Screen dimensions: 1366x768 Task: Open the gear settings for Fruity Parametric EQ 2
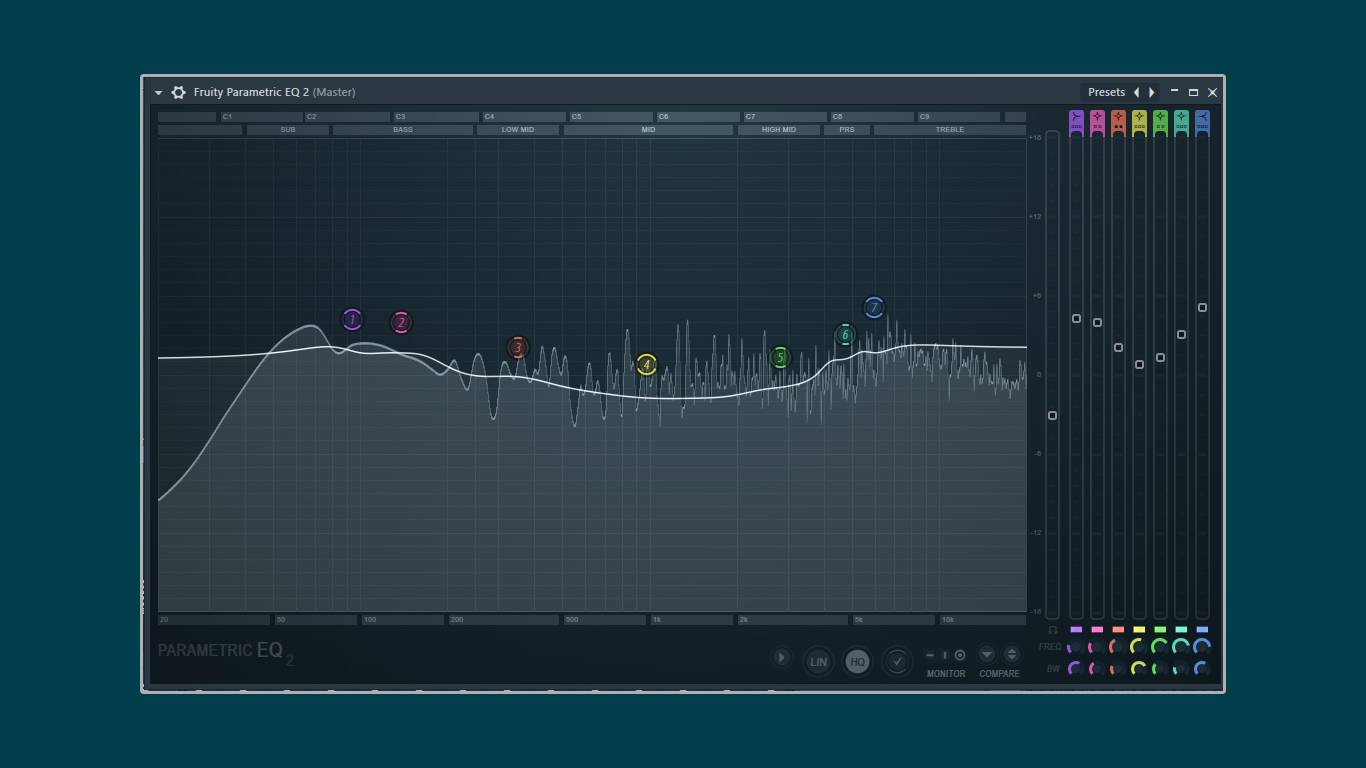click(x=178, y=92)
